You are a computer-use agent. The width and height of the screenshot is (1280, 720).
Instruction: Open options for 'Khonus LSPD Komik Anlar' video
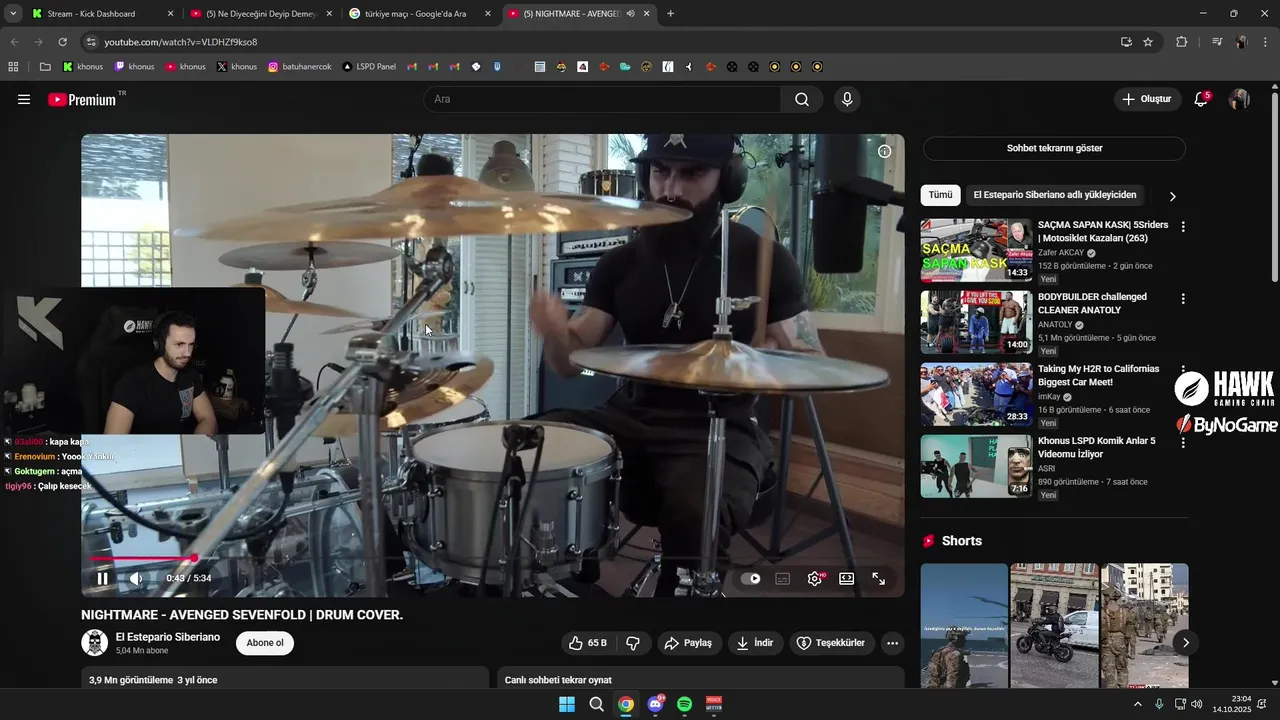1183,443
